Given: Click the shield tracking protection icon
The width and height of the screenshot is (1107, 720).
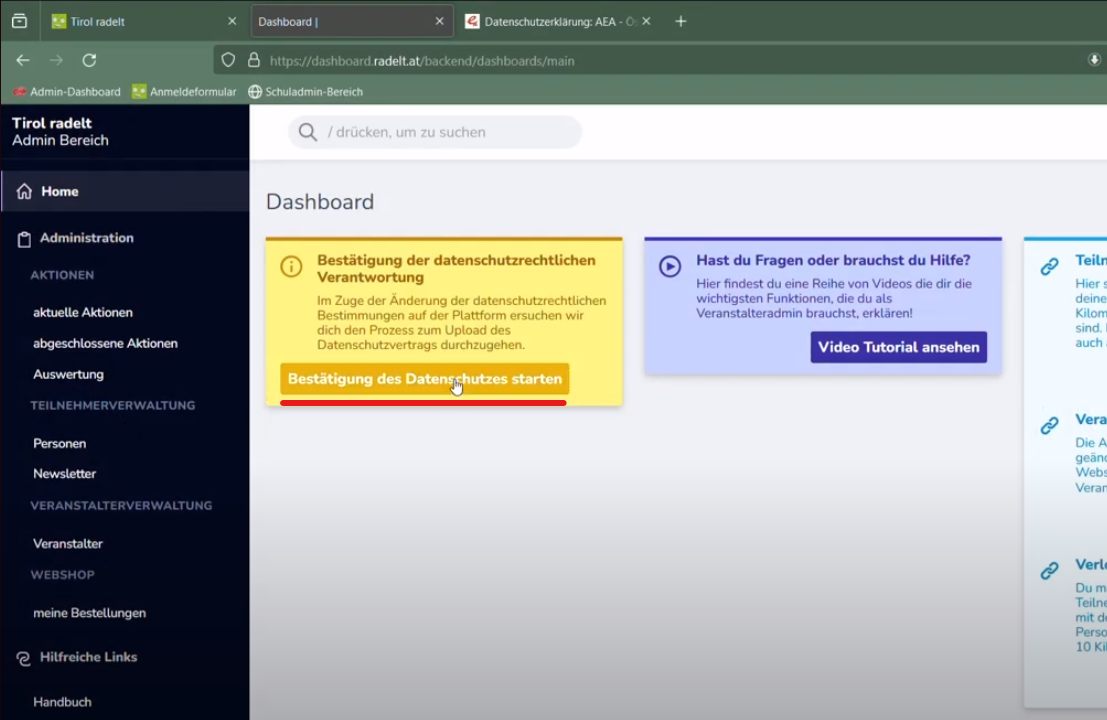Looking at the screenshot, I should coord(228,61).
